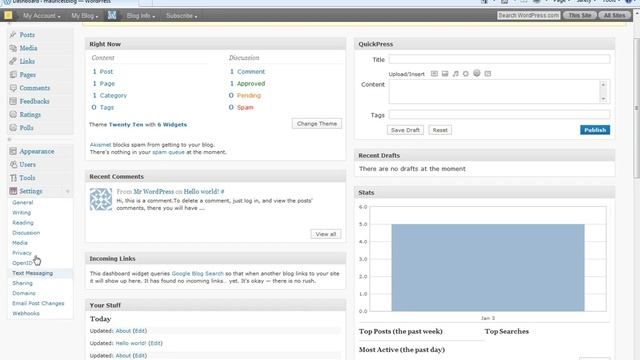Viewport: 640px width, 360px height.
Task: Click the Feedbacks sidebar icon
Action: pos(13,101)
